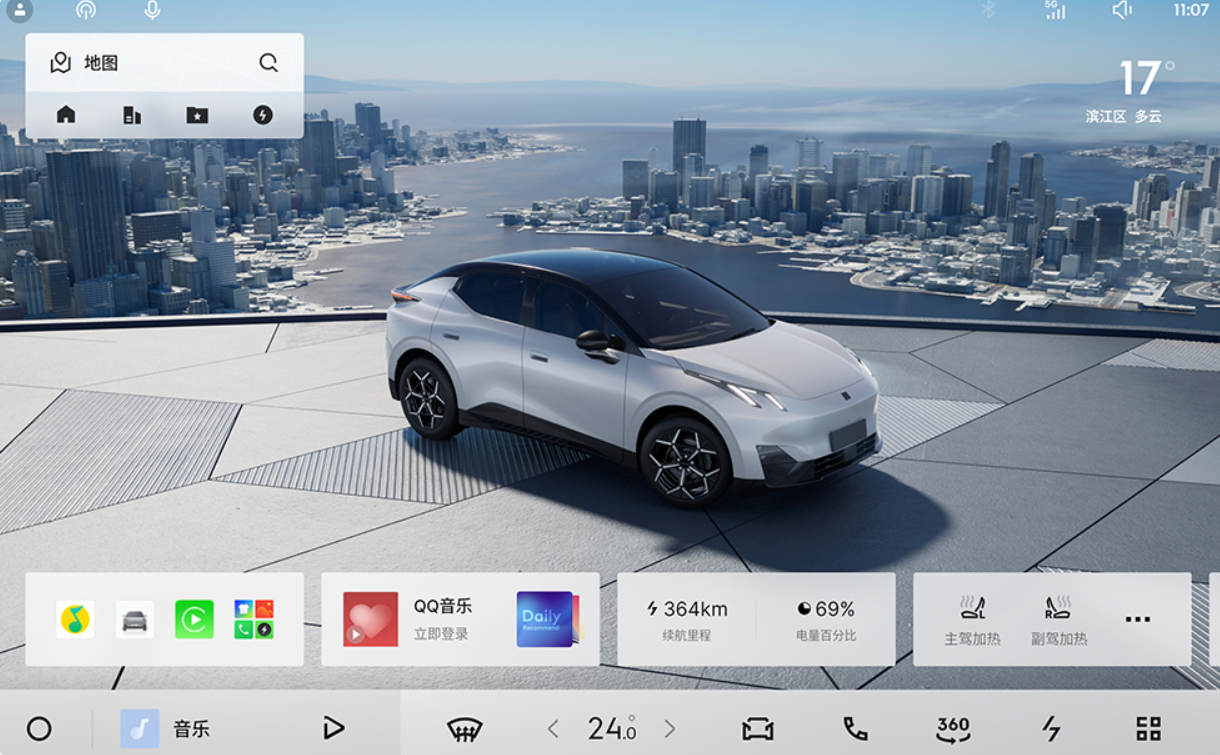Open the 音乐 label in dock
The width and height of the screenshot is (1220, 755).
pyautogui.click(x=191, y=728)
